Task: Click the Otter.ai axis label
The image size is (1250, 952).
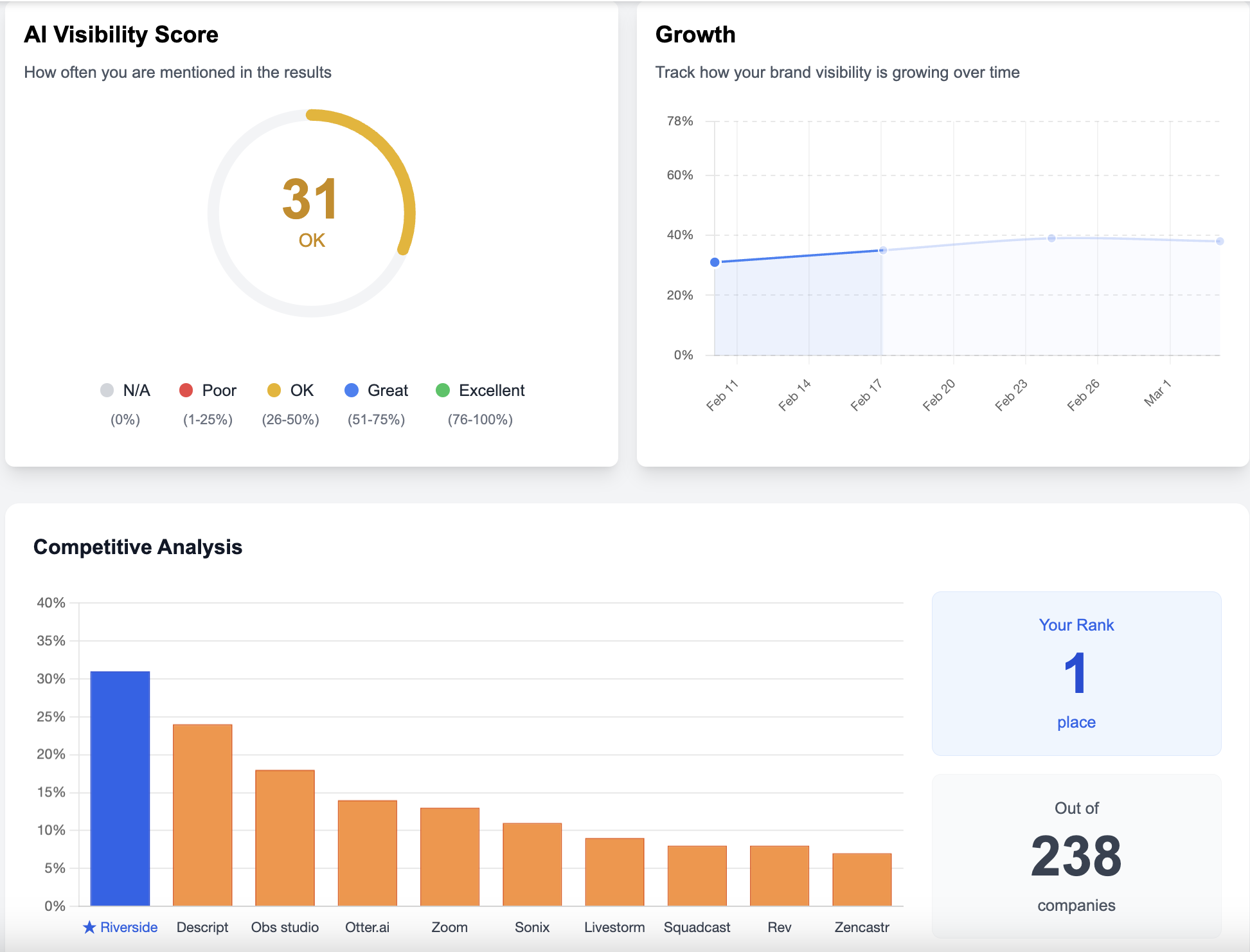Action: tap(367, 927)
